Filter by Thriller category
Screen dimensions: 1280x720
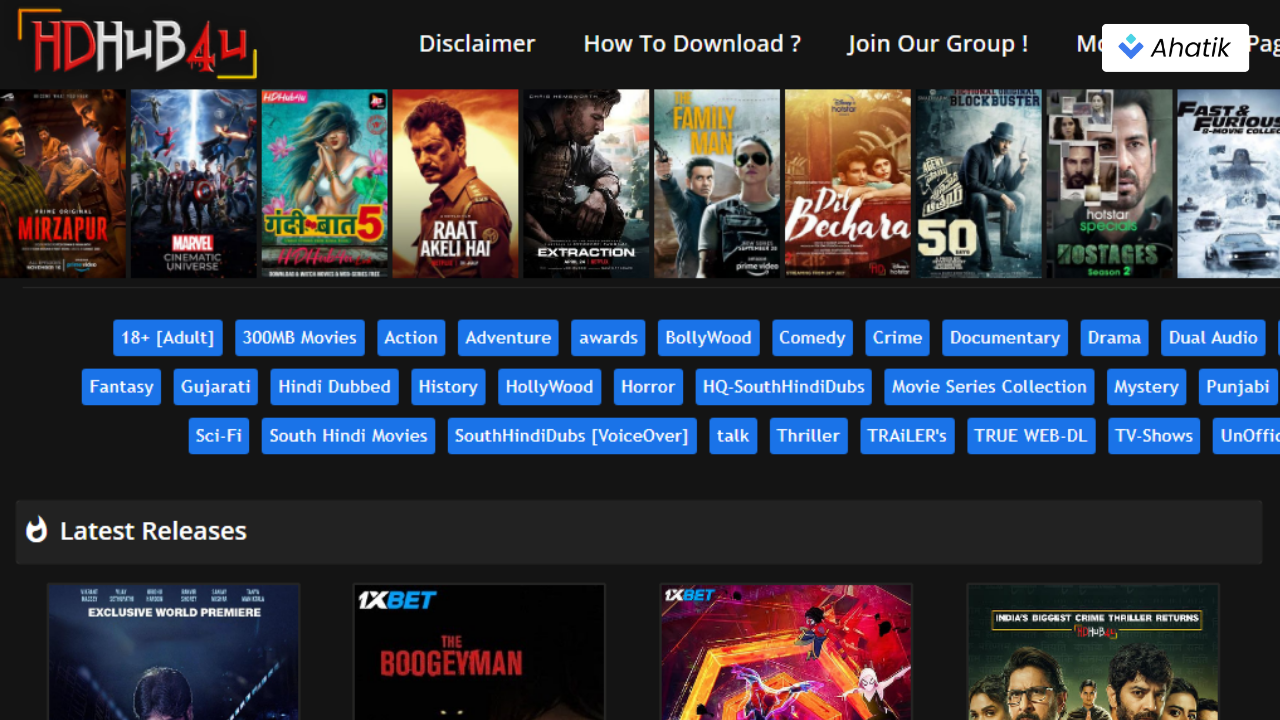[809, 436]
